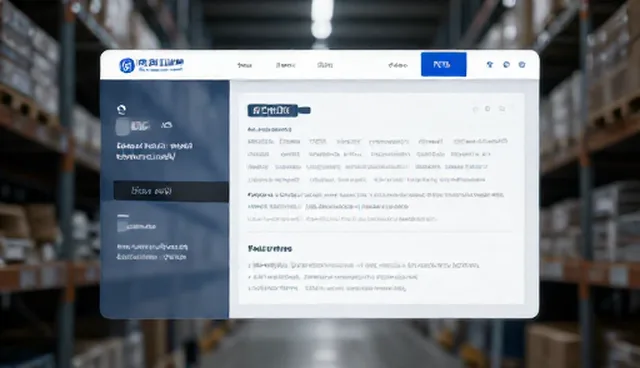
Task: Click the small icon beside lower sidebar label
Action: point(122,226)
